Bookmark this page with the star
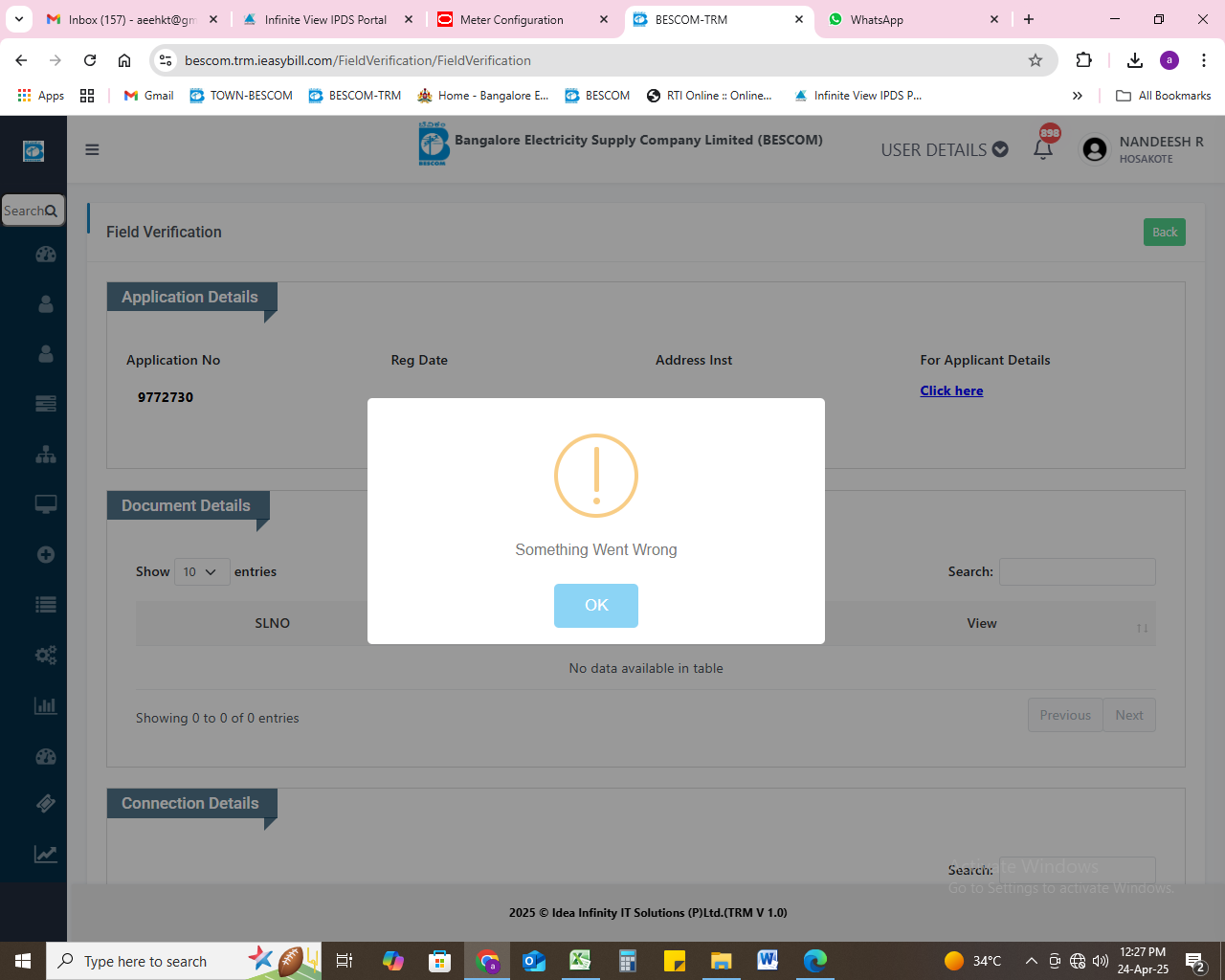This screenshot has height=980, width=1225. (x=1036, y=60)
